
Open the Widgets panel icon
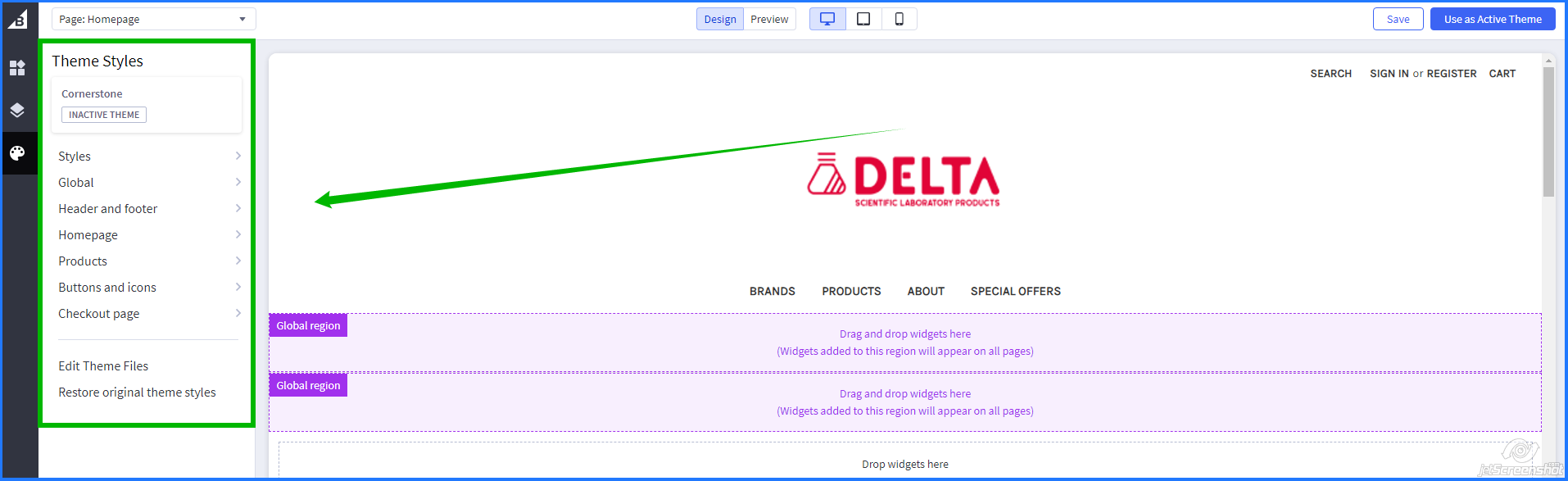(17, 68)
